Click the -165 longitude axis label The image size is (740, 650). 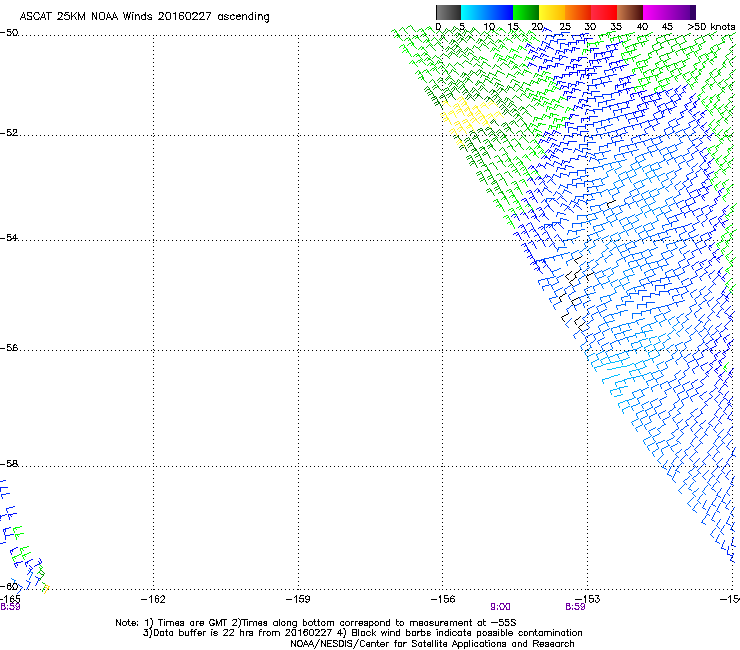click(x=10, y=599)
